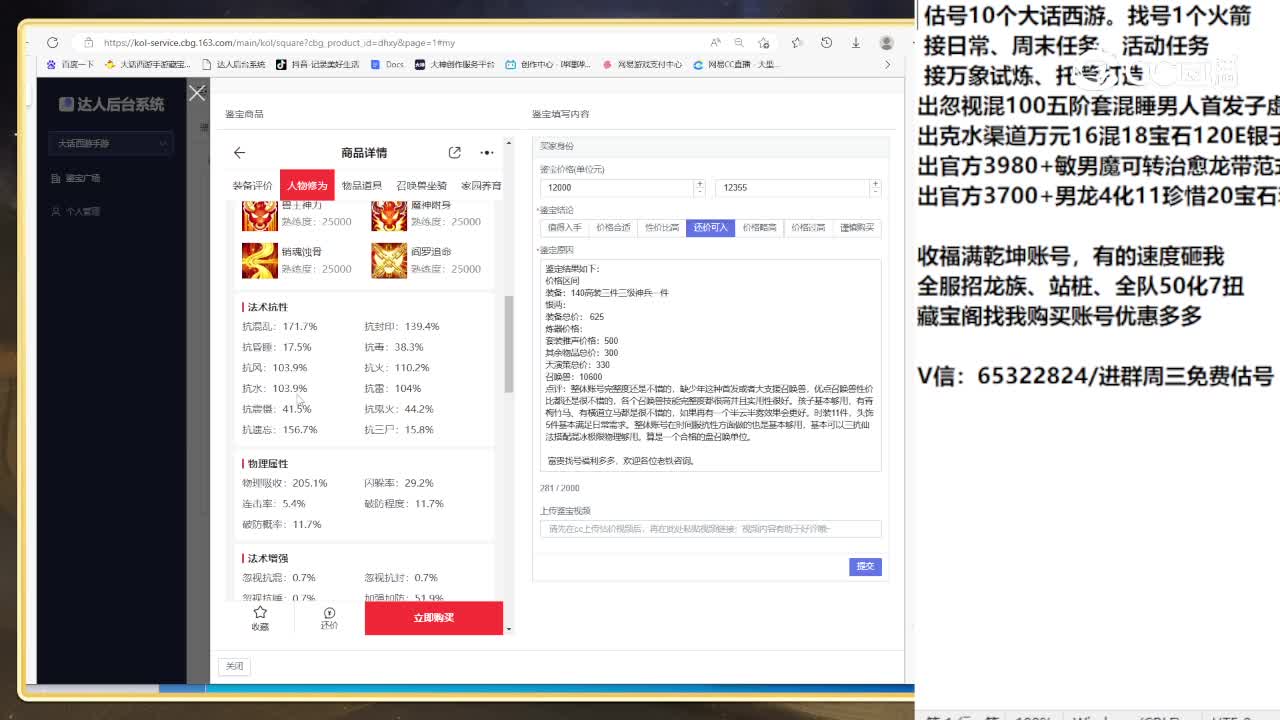1280x720 pixels.
Task: Switch to the 家园养育 tab
Action: (481, 186)
